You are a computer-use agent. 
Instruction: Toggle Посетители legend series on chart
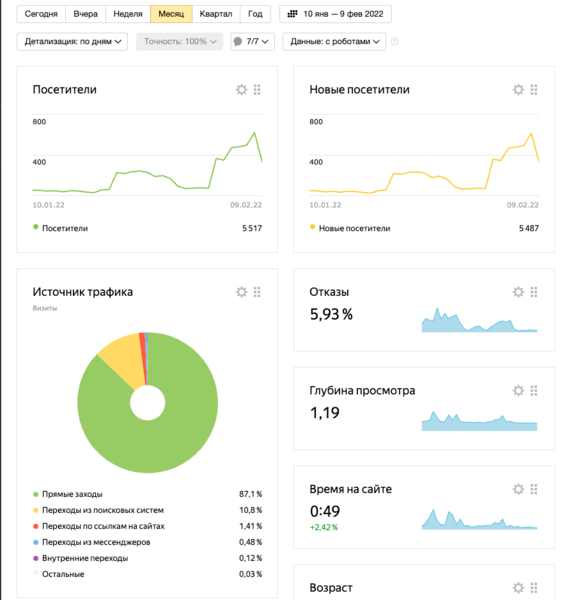(x=60, y=228)
